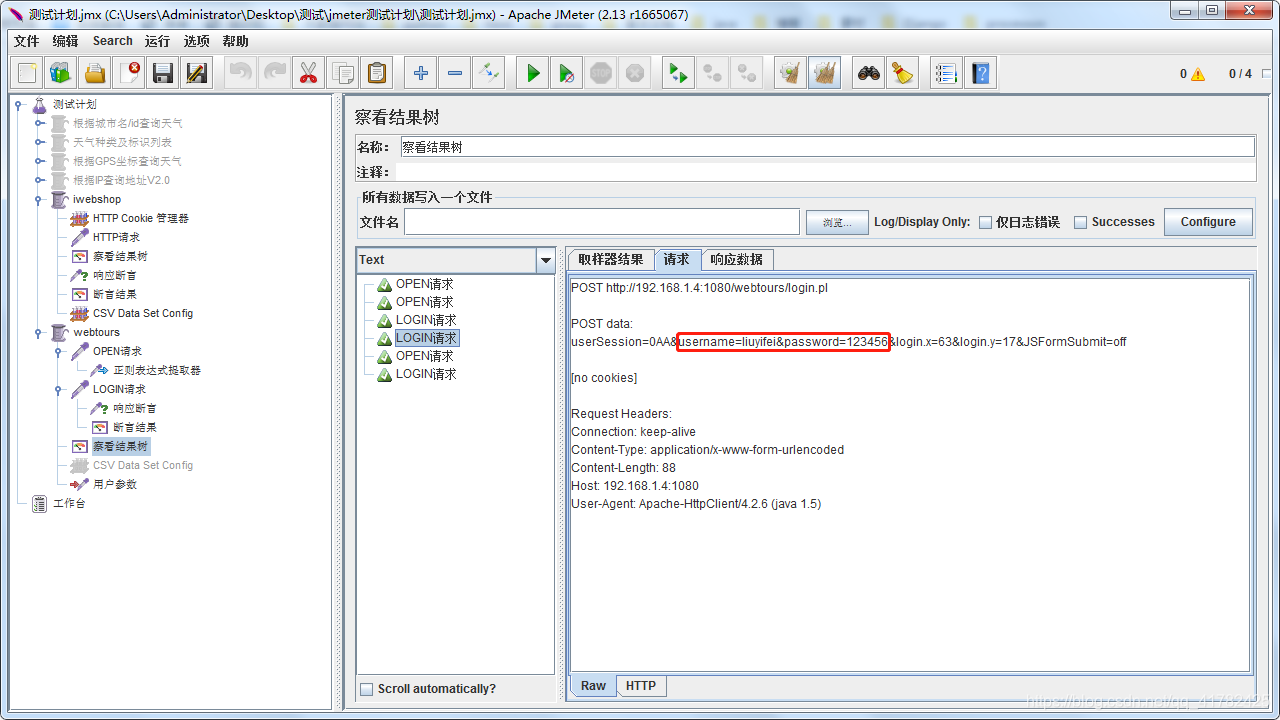1280x720 pixels.
Task: Open the Search menu
Action: point(113,41)
